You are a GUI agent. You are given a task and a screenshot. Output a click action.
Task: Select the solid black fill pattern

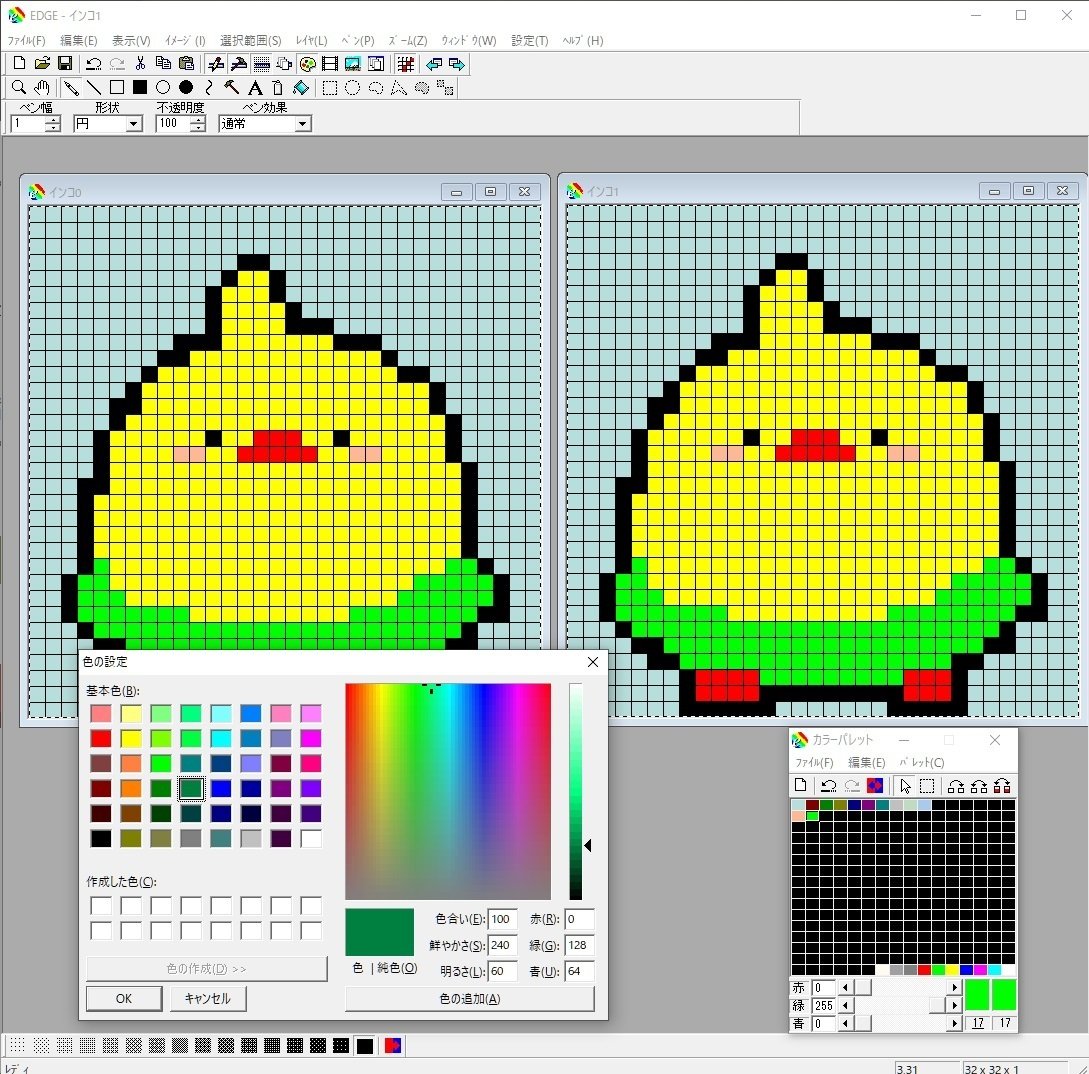(365, 1046)
